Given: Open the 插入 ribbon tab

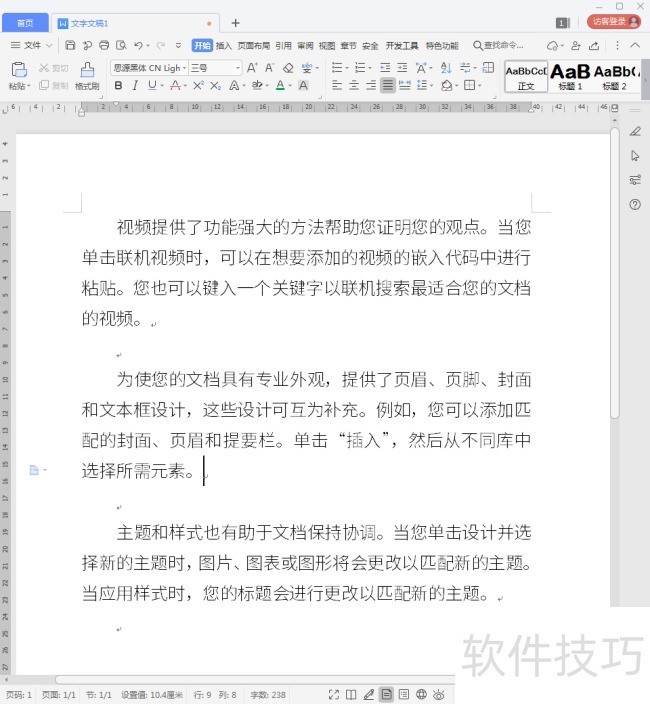Looking at the screenshot, I should (223, 45).
